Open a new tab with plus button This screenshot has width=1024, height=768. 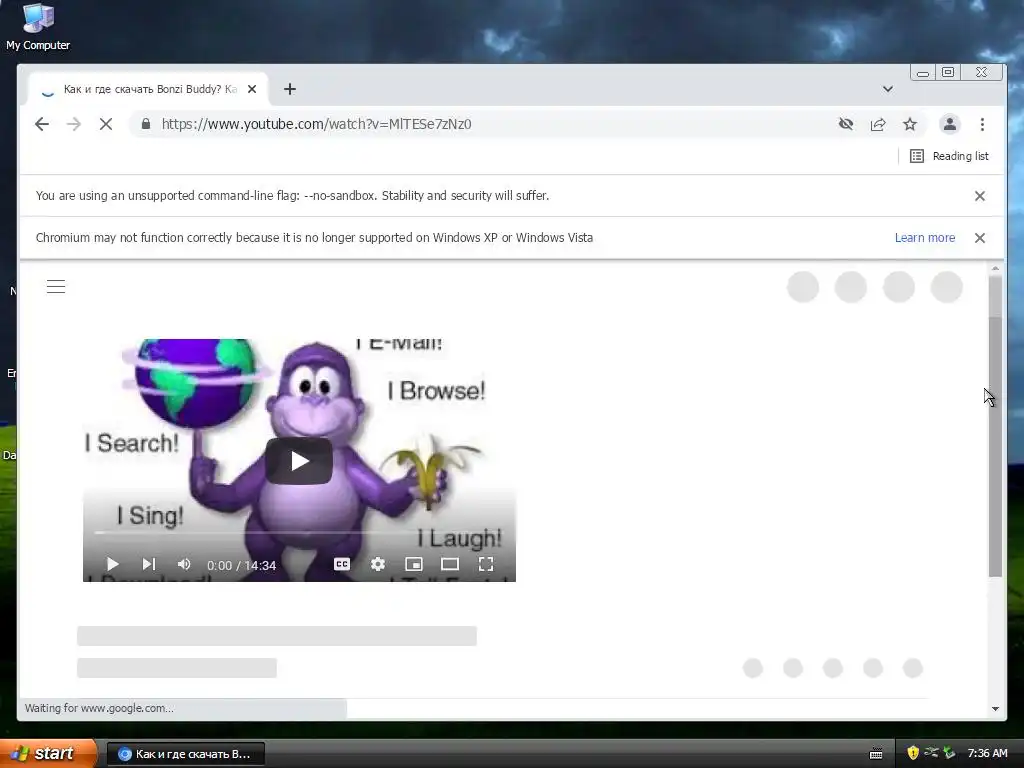(290, 89)
